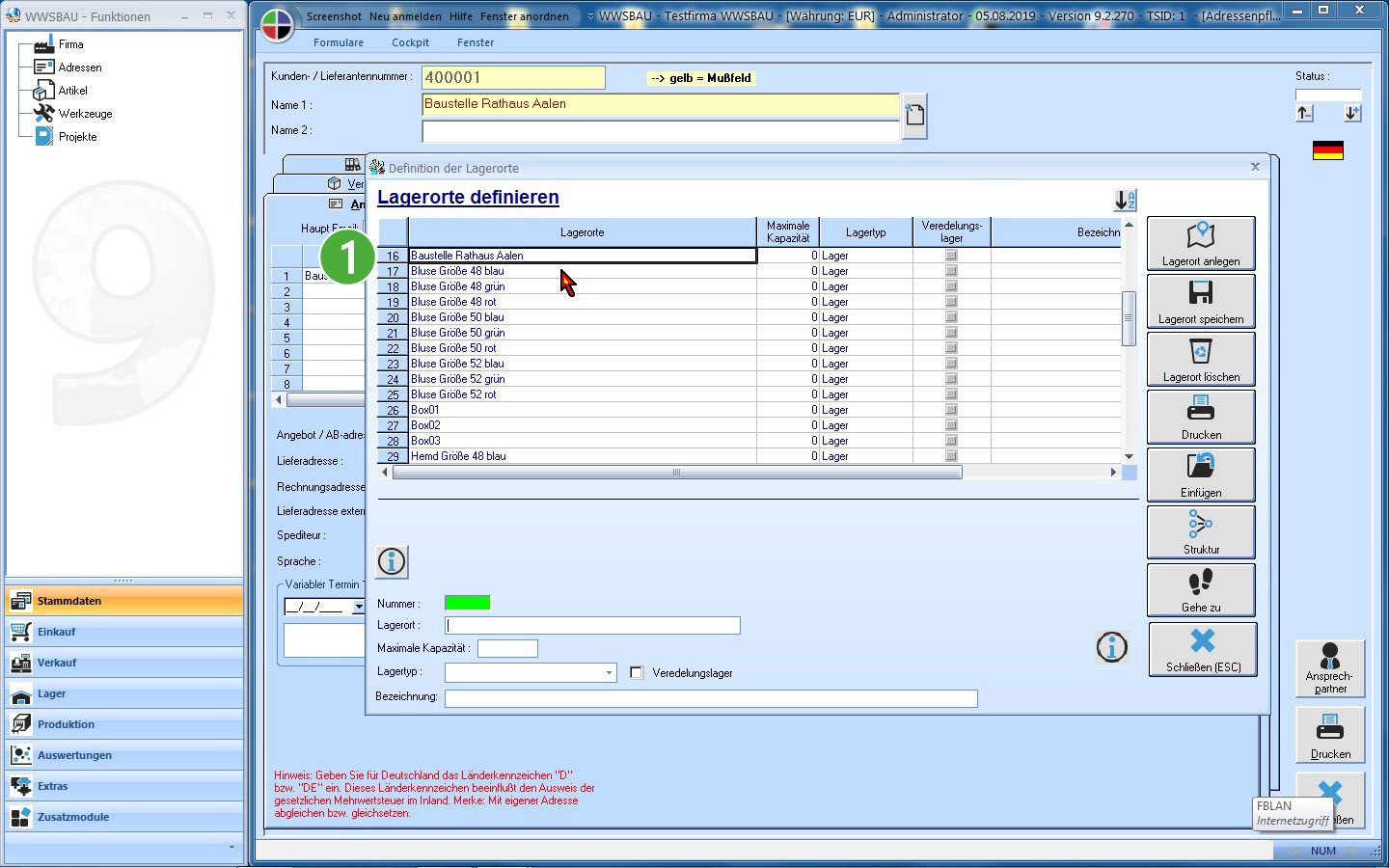
Task: Click the Lagerorte table horizontal scrollbar thumb
Action: click(x=677, y=473)
